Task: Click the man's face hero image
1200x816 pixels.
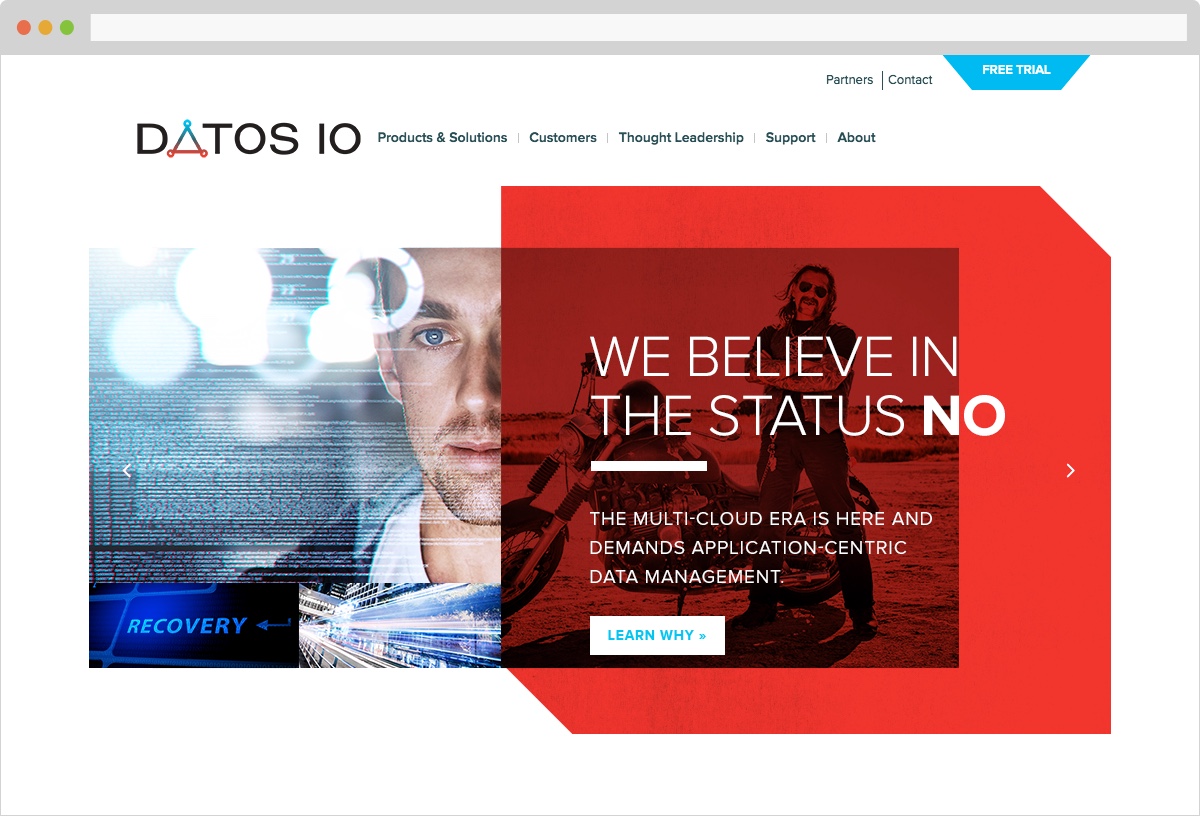Action: (x=295, y=415)
